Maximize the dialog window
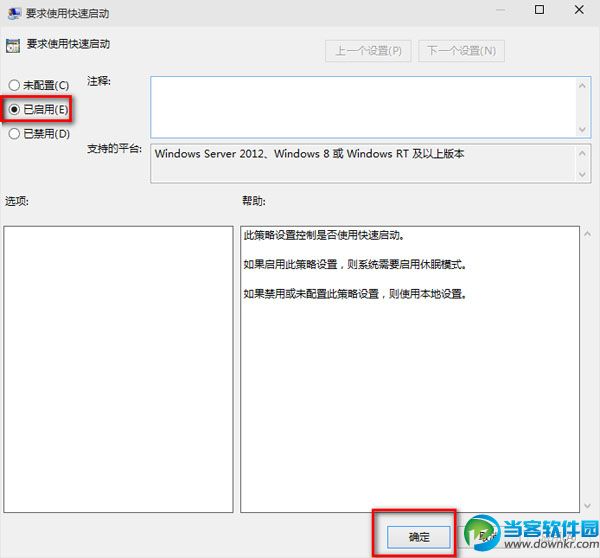 click(539, 10)
